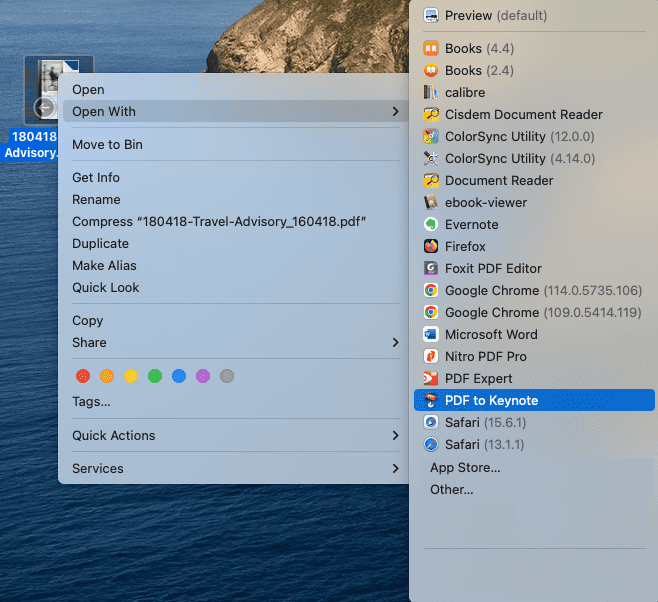
Task: Click the Microsoft Word icon
Action: tap(431, 334)
